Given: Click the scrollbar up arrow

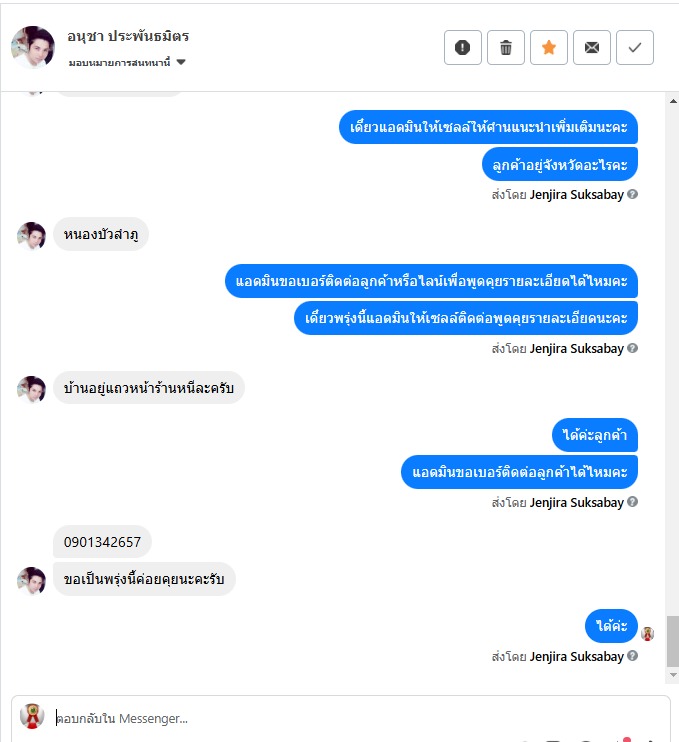Looking at the screenshot, I should click(x=673, y=101).
